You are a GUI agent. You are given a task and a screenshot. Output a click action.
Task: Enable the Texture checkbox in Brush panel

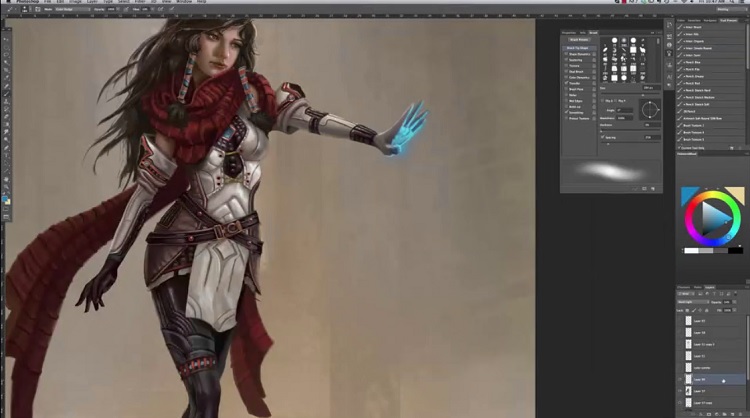tap(566, 66)
